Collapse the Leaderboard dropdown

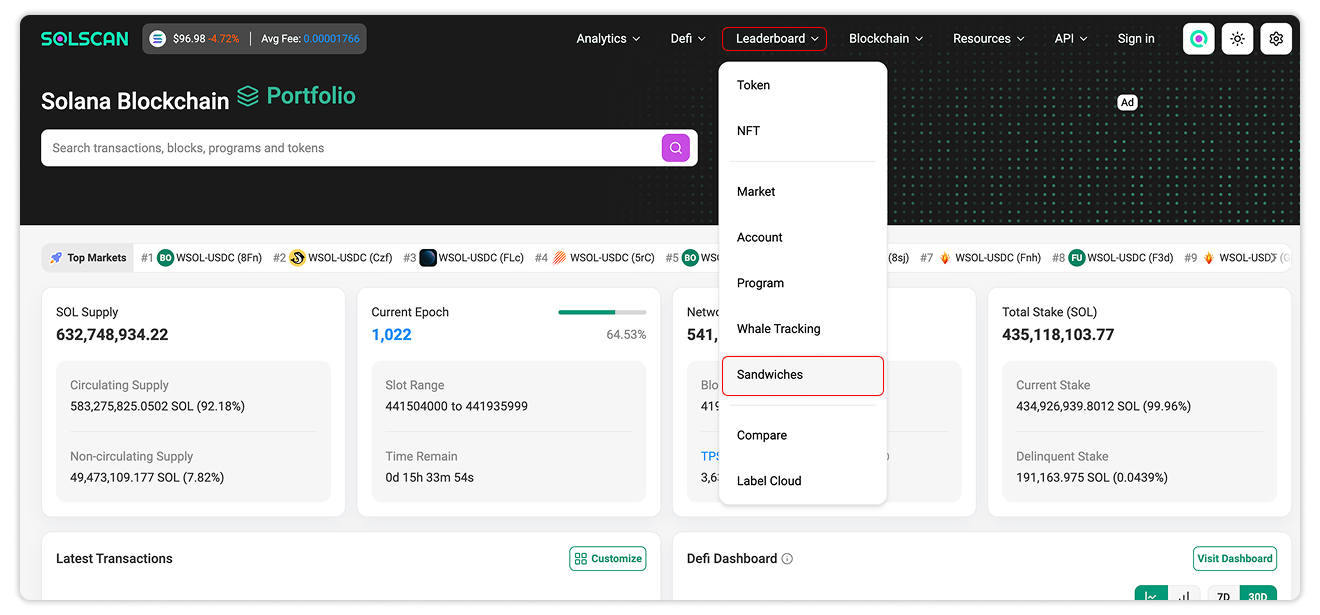pos(775,39)
